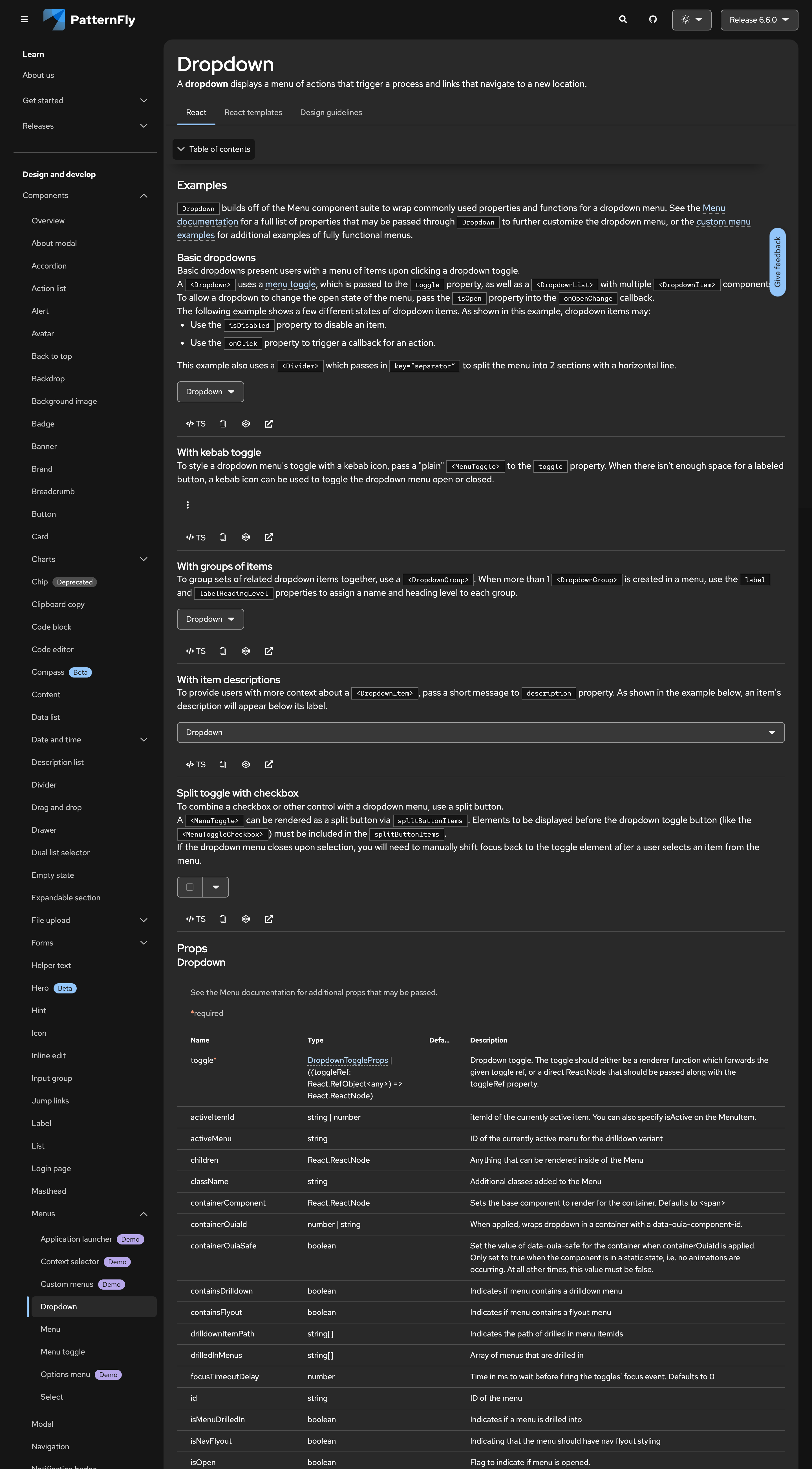Click the containerOuiaSafe prop name
The image size is (812, 1469).
[223, 1246]
